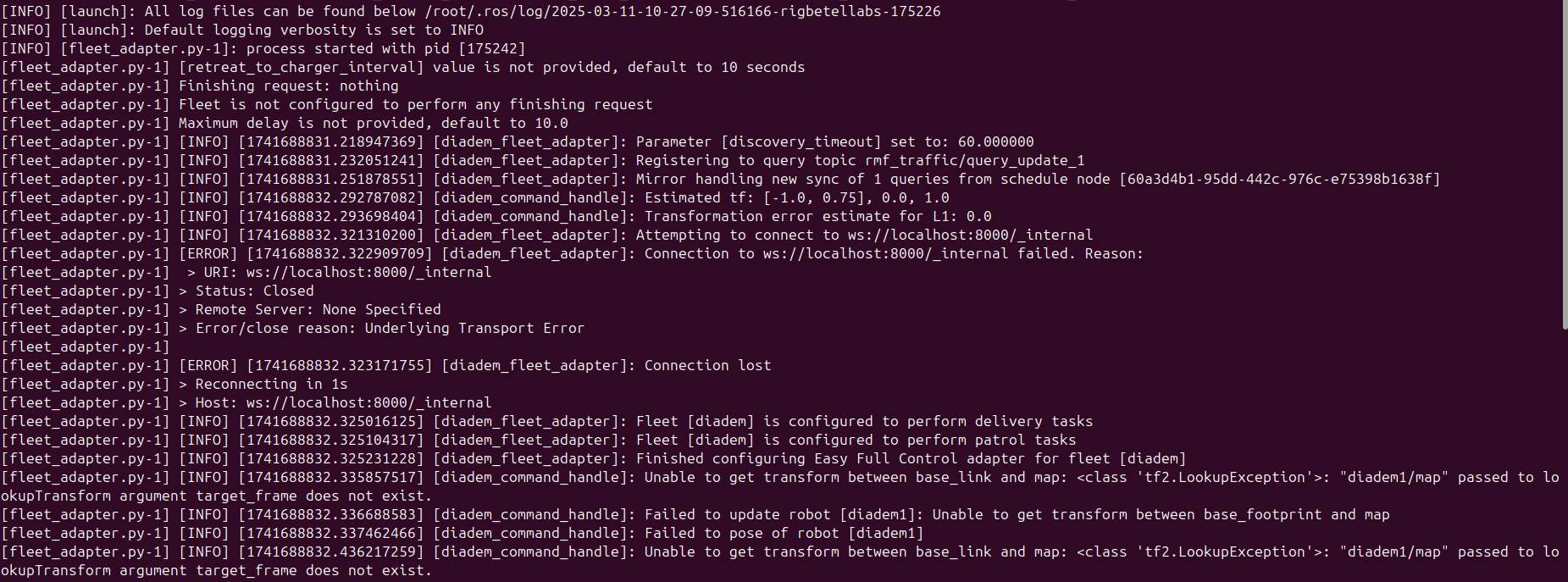Click the URL on the '> Host:' line
Viewport: 1568px width, 582px height.
tap(368, 402)
